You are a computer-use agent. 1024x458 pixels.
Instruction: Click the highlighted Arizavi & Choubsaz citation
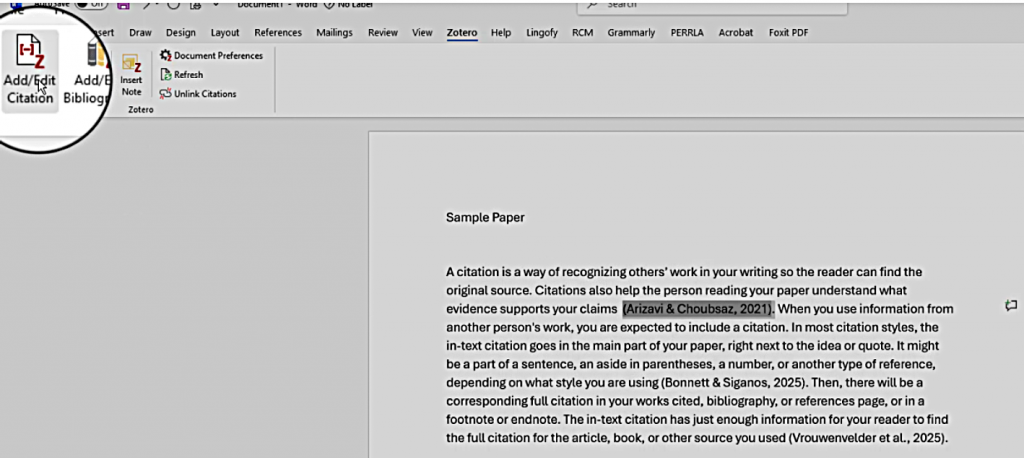point(698,309)
